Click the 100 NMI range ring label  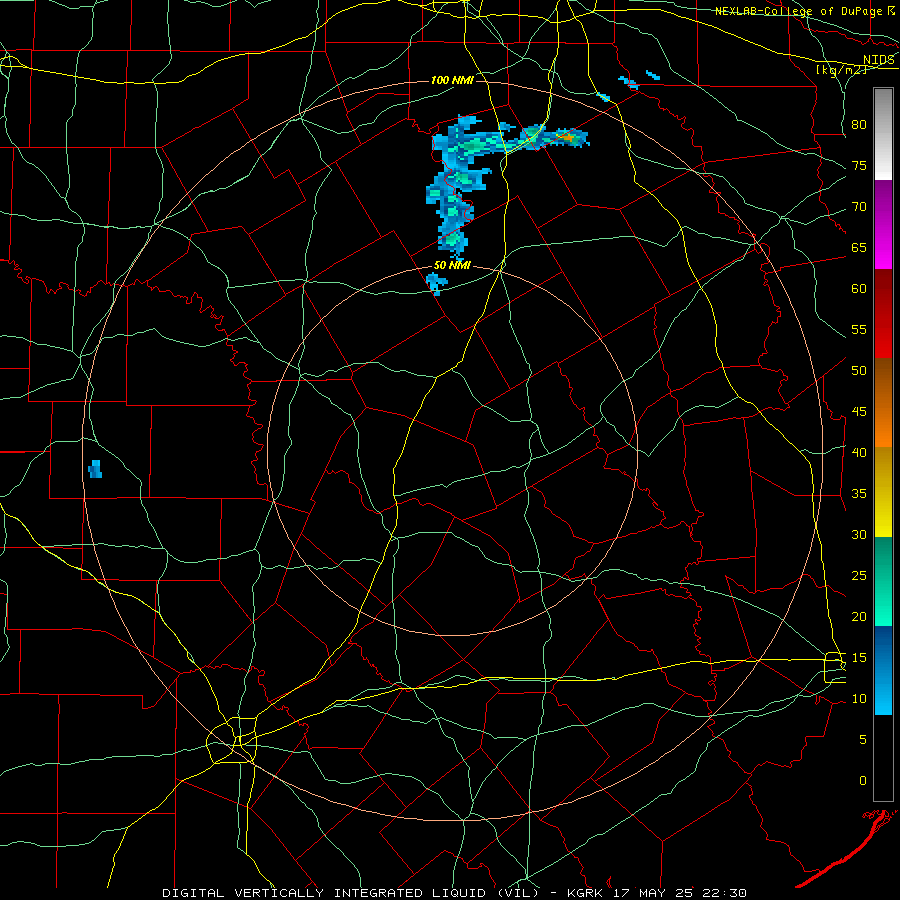pyautogui.click(x=452, y=80)
